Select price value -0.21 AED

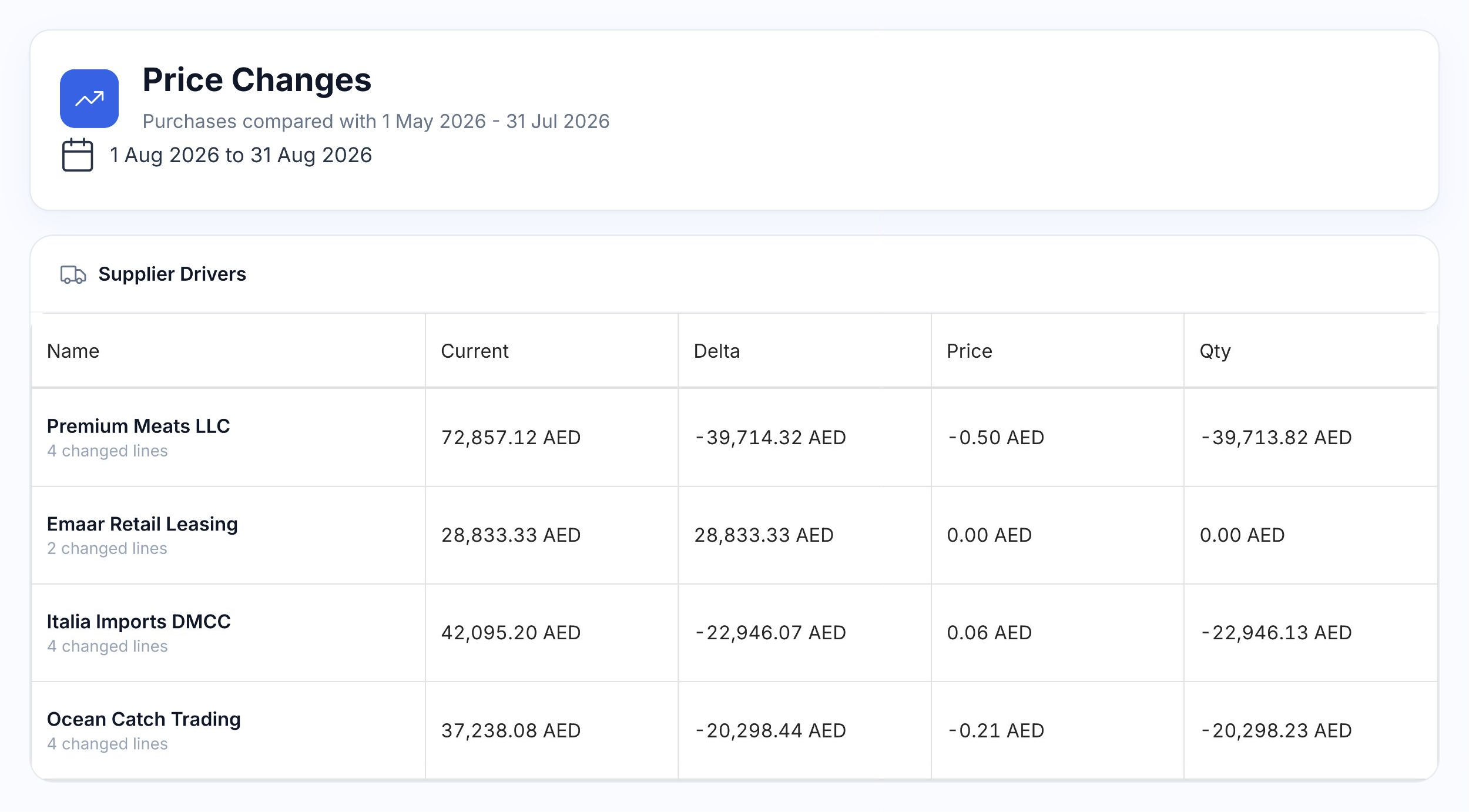[996, 731]
